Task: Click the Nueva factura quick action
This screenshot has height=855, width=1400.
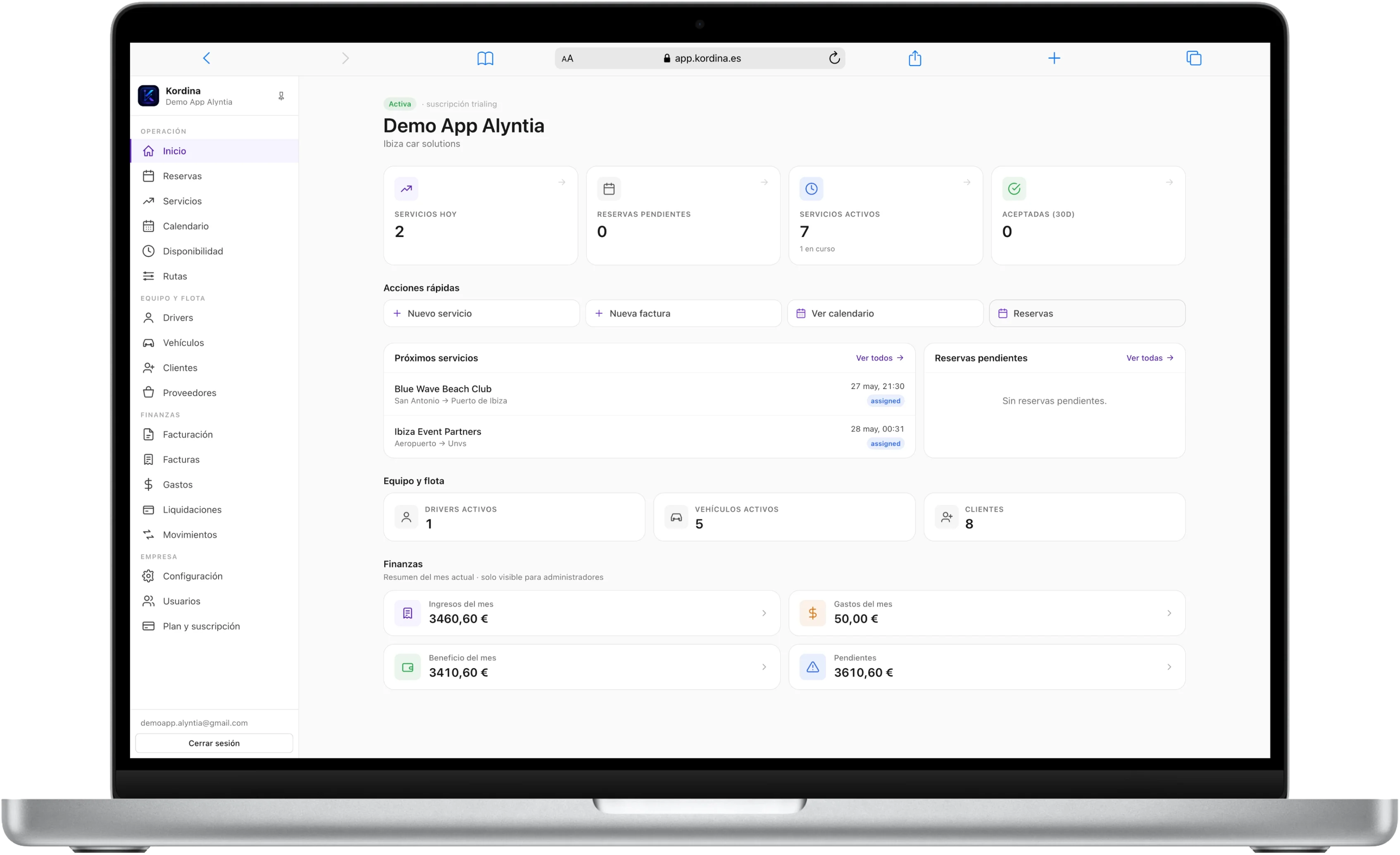Action: point(683,313)
